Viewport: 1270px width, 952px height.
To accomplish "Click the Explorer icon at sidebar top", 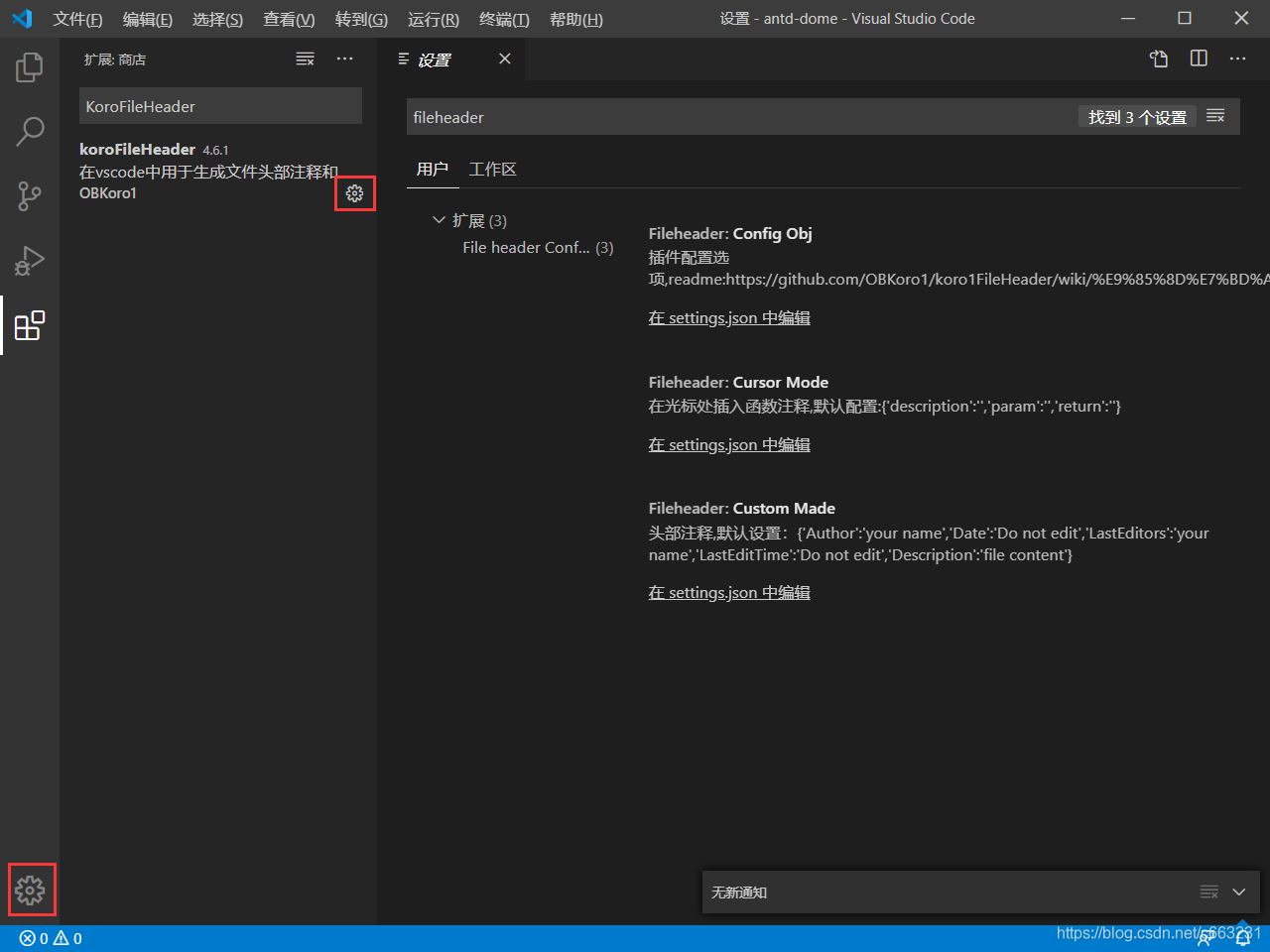I will (29, 66).
